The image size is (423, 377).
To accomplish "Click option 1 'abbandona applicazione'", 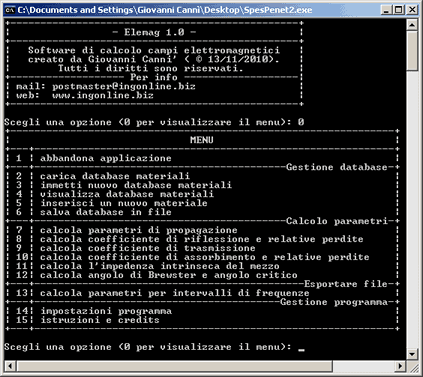I will coord(106,158).
